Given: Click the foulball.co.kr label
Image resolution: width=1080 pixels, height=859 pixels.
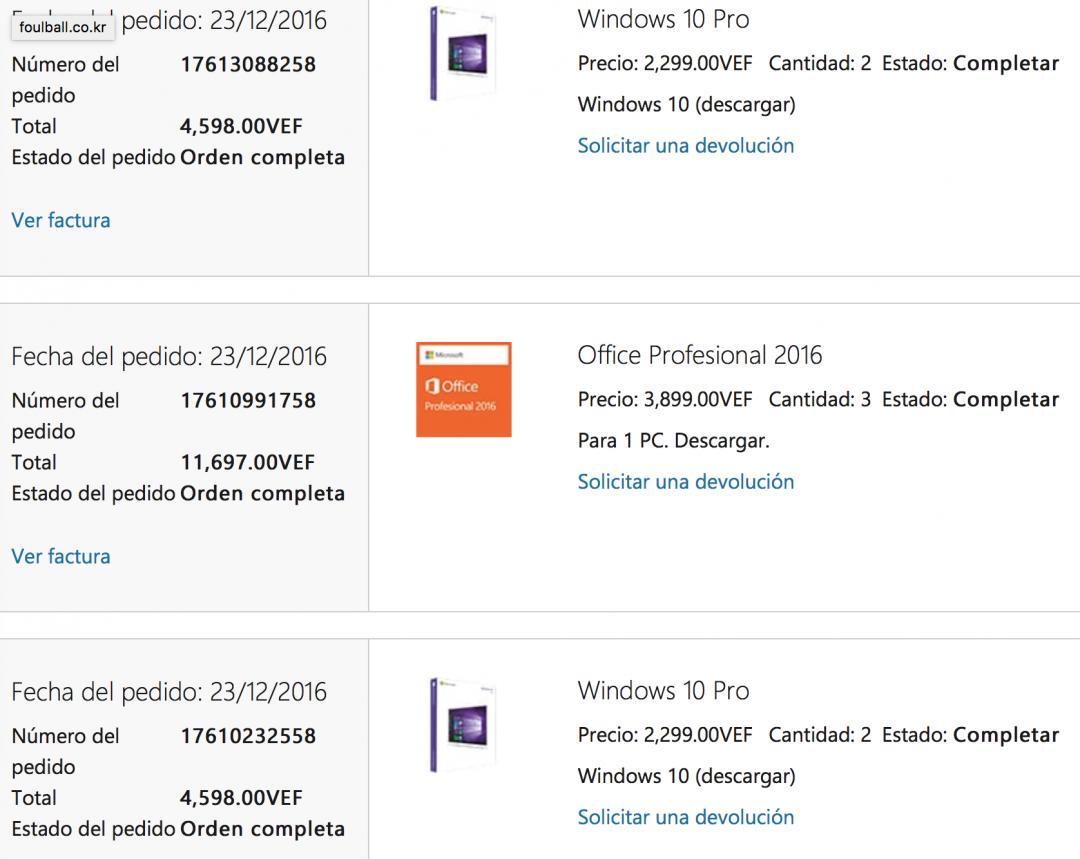Looking at the screenshot, I should coord(62,27).
